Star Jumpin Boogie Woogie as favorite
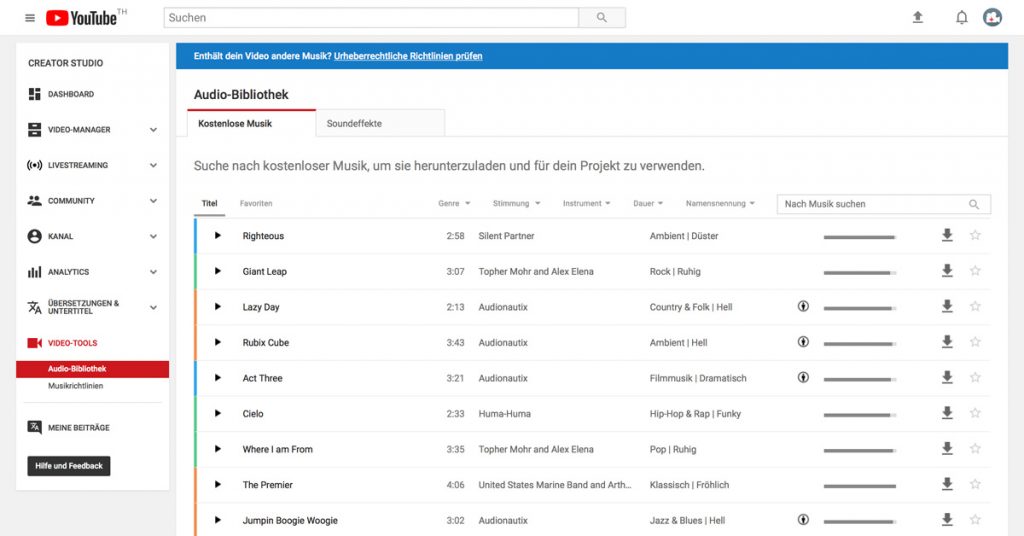This screenshot has height=536, width=1024. point(975,520)
